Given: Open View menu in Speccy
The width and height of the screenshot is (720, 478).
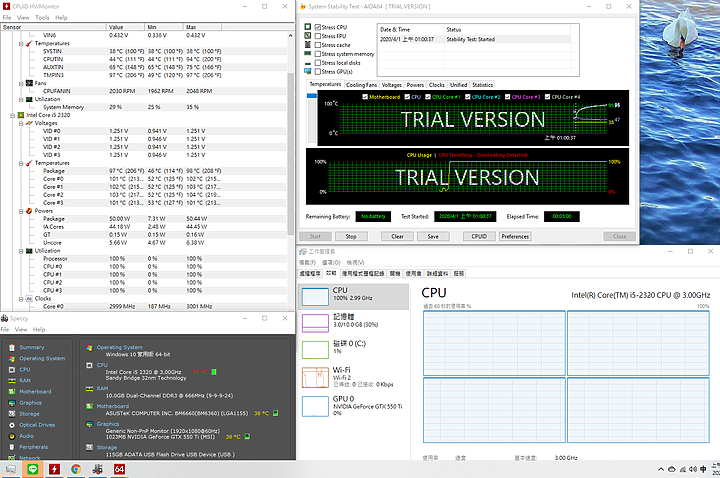Looking at the screenshot, I should (x=21, y=329).
